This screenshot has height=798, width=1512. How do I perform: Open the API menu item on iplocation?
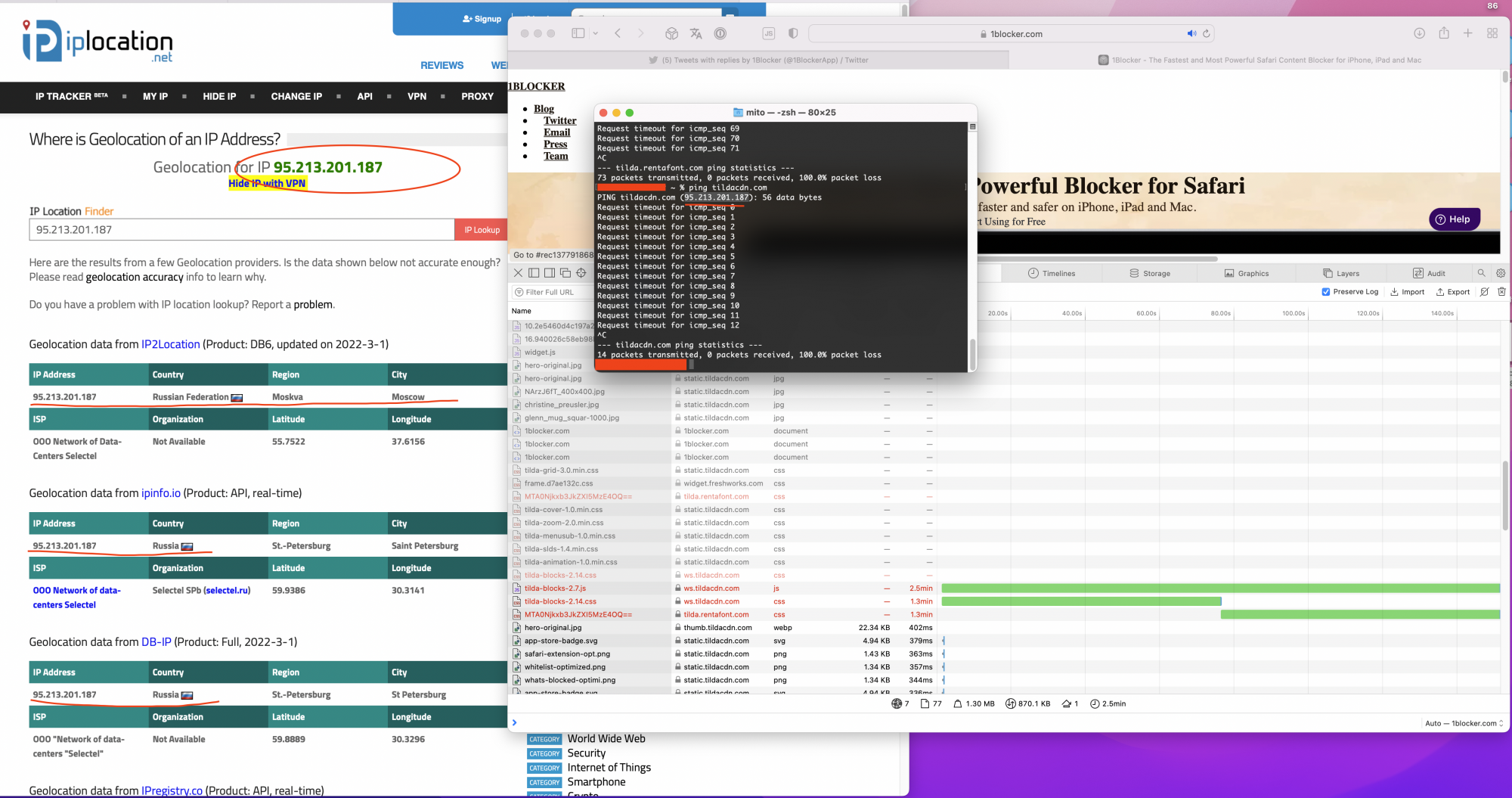click(x=364, y=96)
